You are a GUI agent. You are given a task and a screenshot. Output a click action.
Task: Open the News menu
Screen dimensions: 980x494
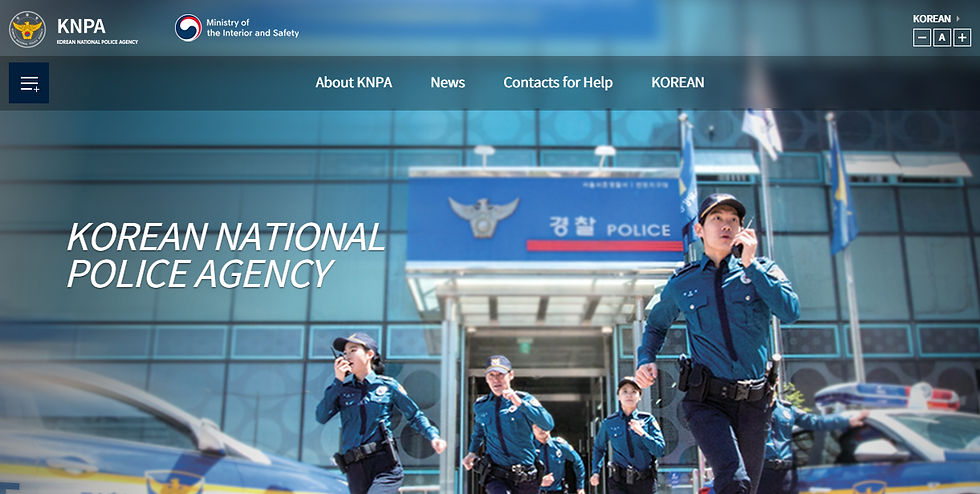(448, 83)
